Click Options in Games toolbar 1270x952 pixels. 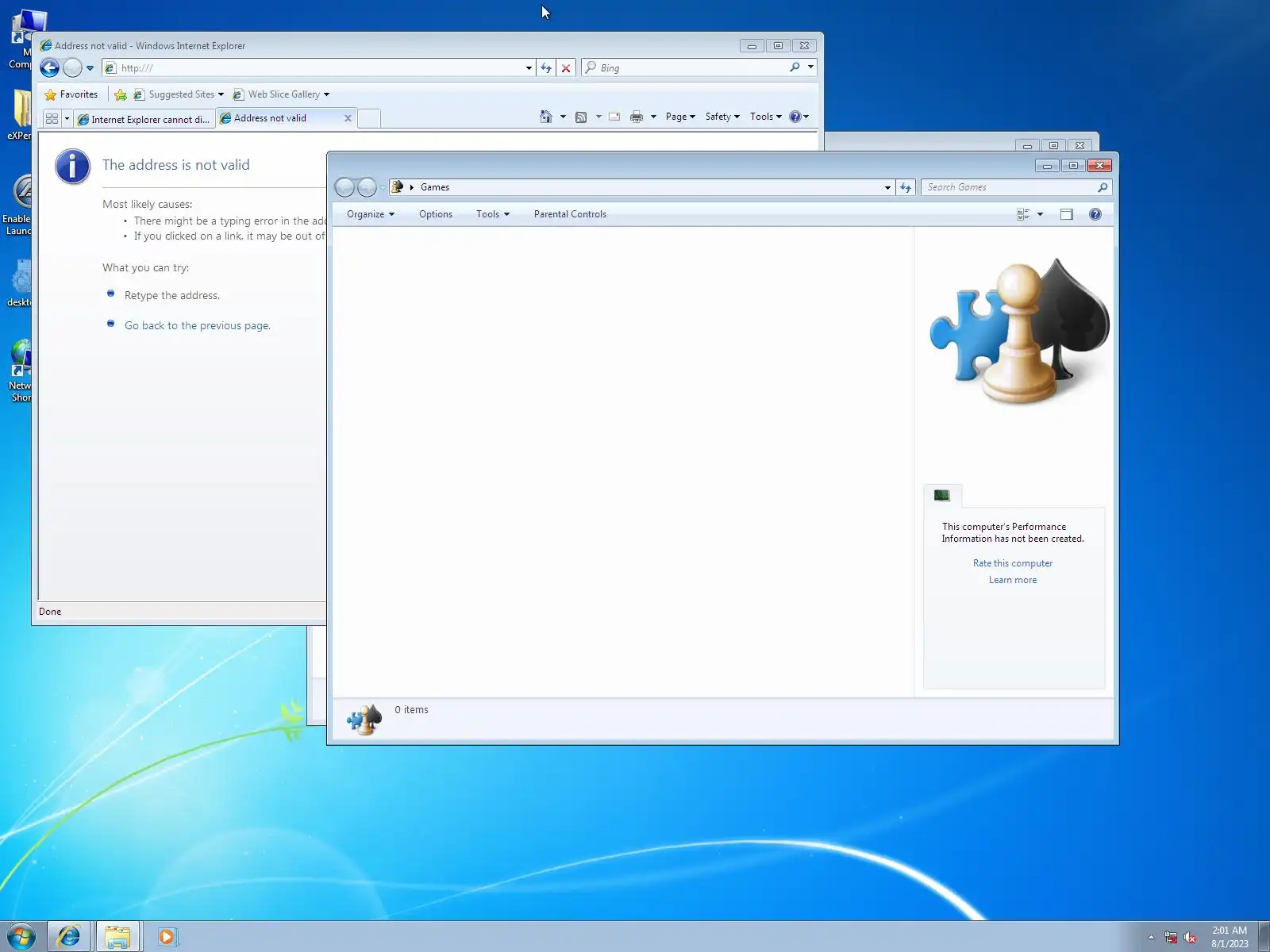(436, 214)
